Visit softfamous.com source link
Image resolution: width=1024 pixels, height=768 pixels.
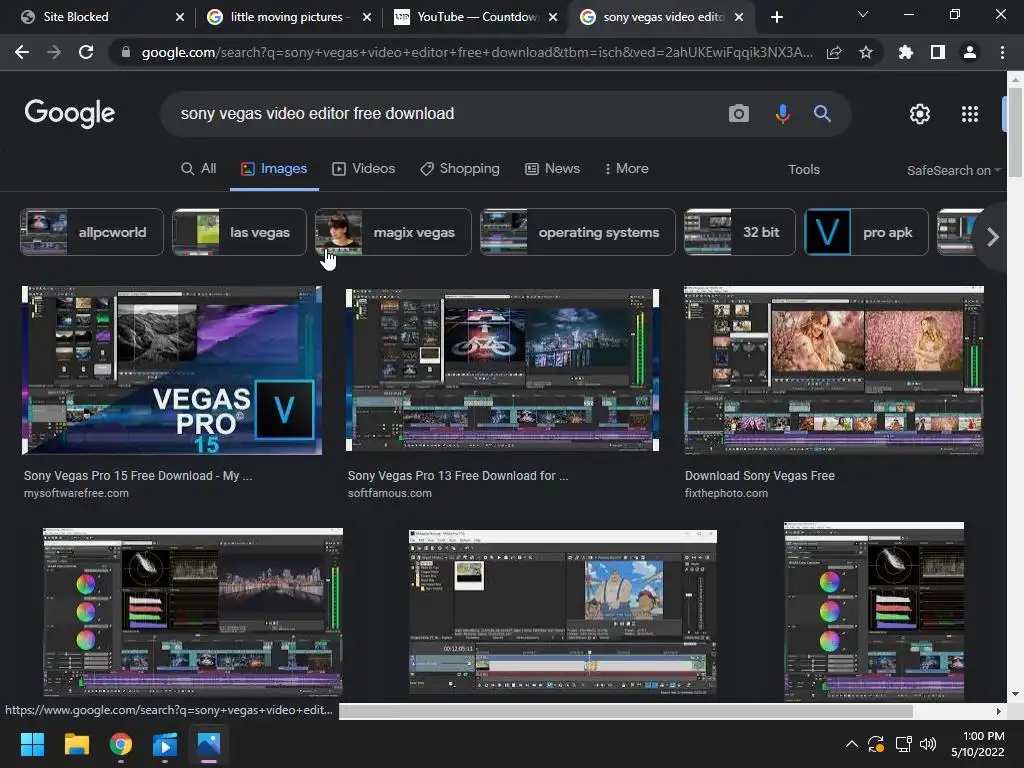[389, 493]
